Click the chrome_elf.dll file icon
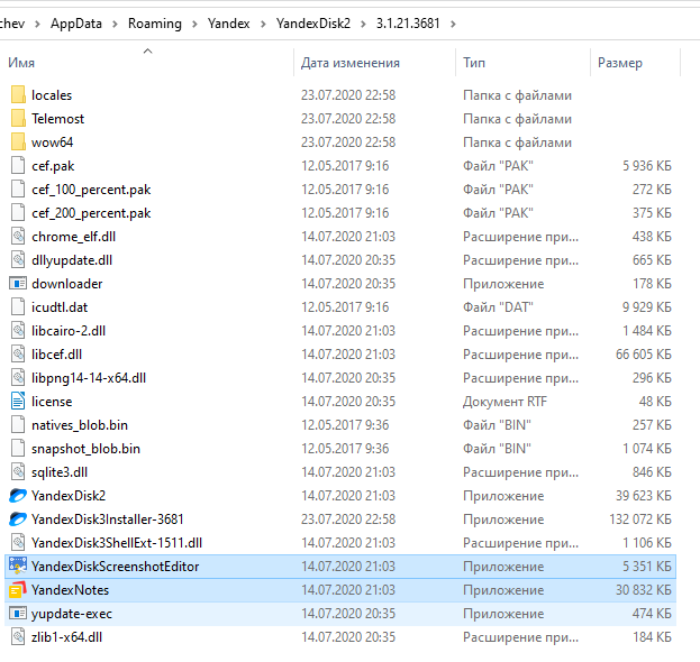 [x=18, y=237]
